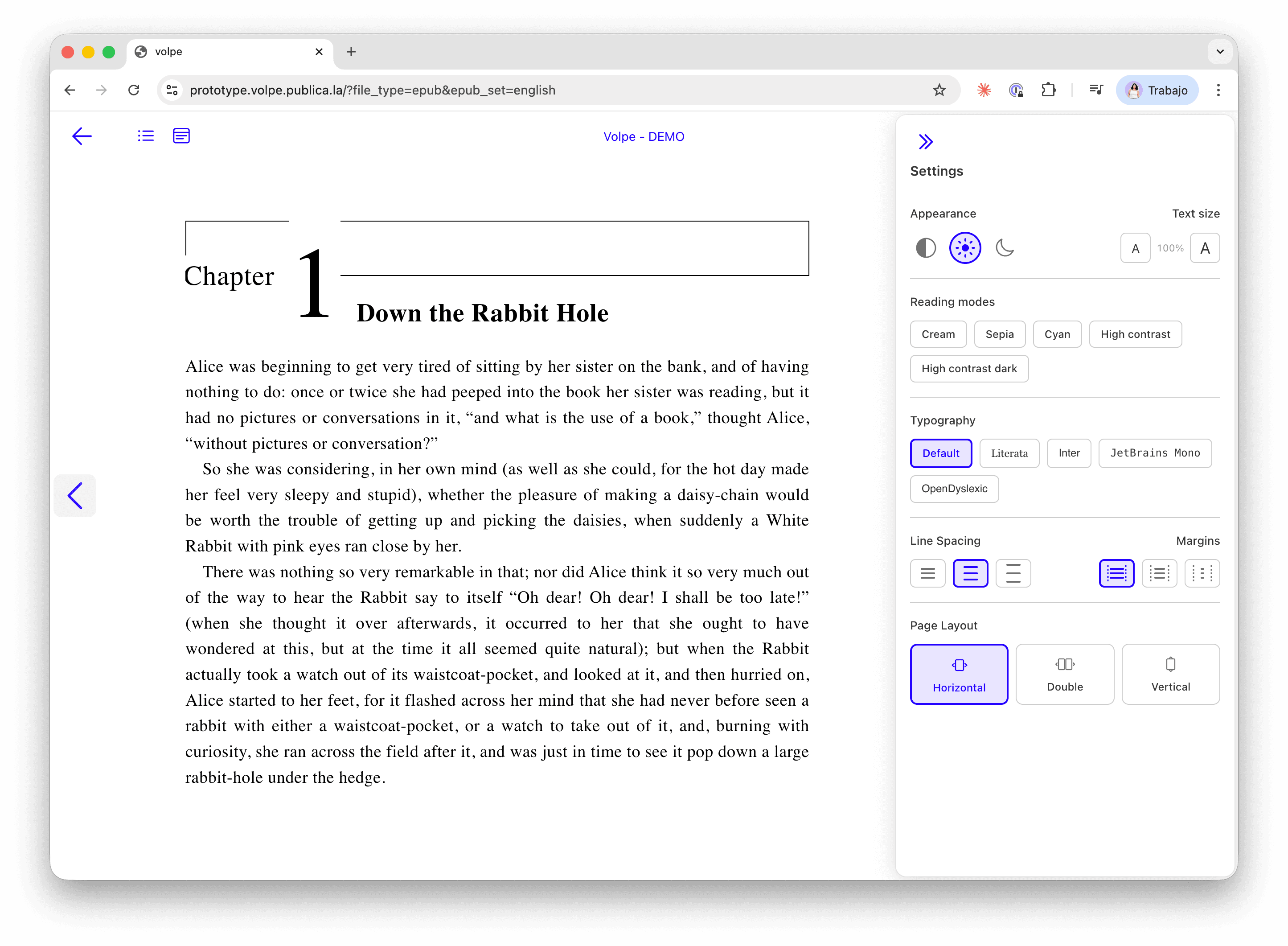This screenshot has height=946, width=1288.
Task: Open the Trabajo profile menu
Action: [1157, 90]
